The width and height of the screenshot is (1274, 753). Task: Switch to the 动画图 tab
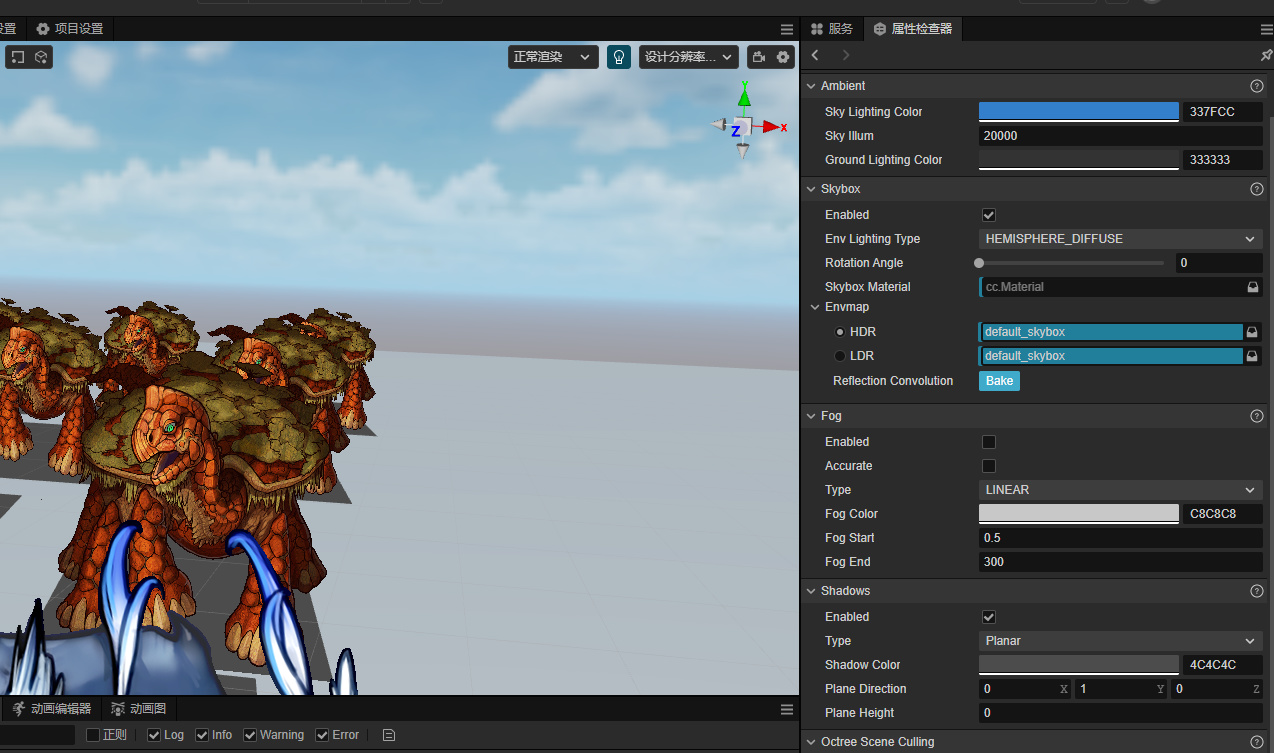click(139, 709)
